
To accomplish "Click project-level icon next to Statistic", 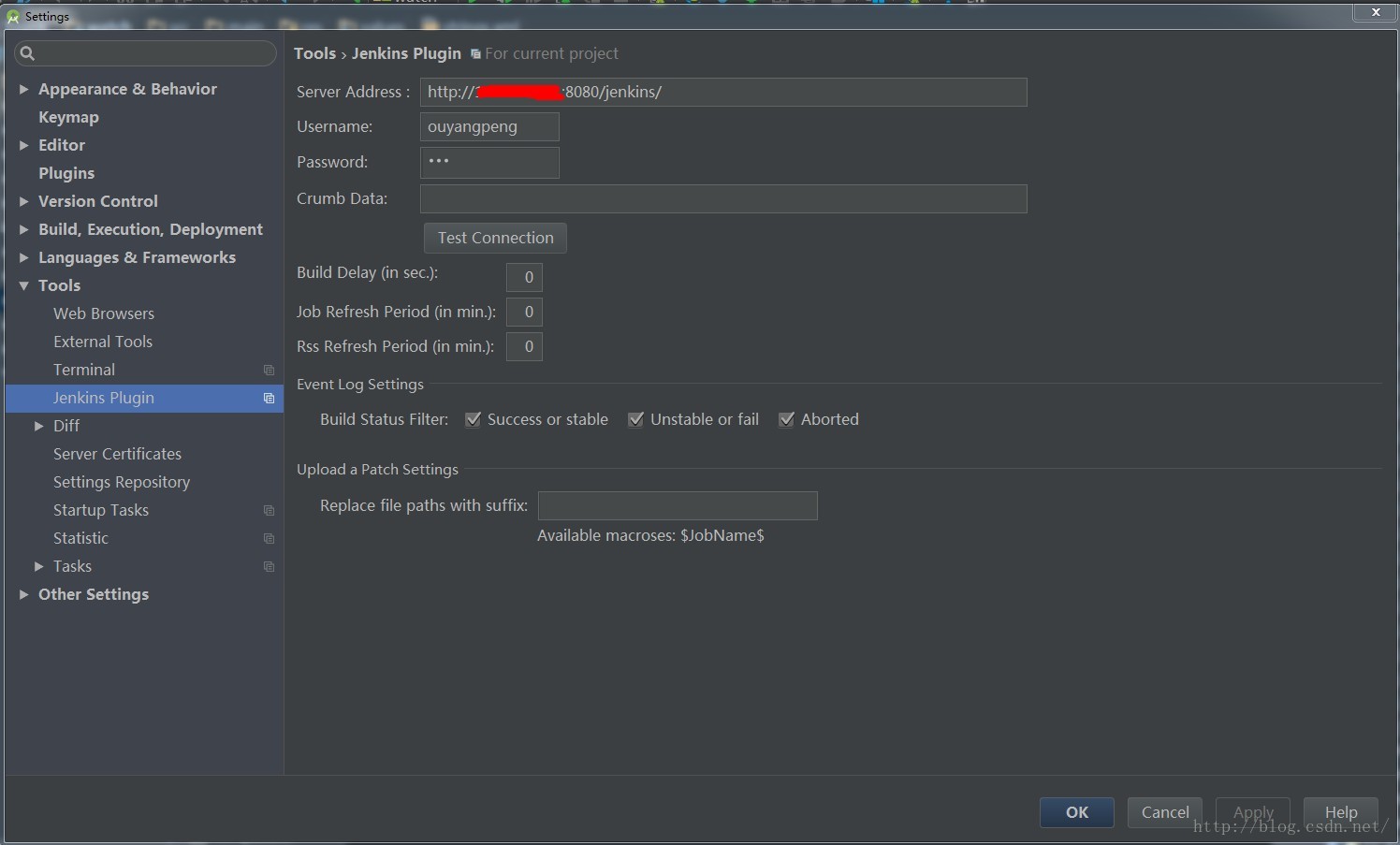I will click(x=269, y=538).
